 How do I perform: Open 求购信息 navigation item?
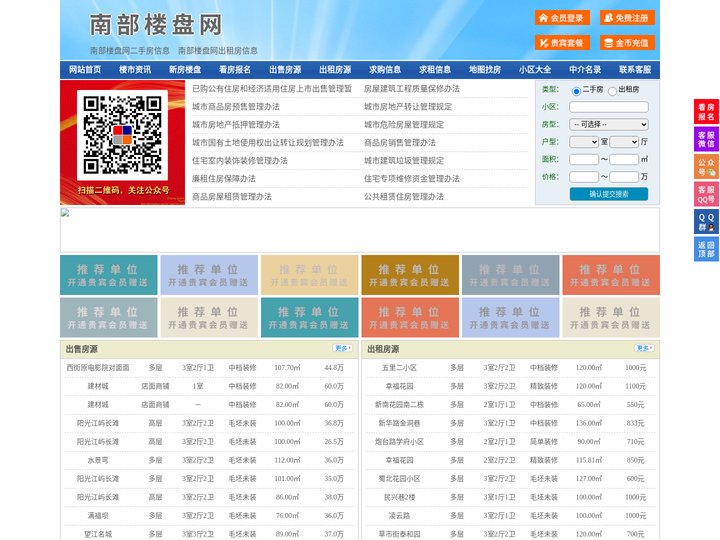click(385, 70)
